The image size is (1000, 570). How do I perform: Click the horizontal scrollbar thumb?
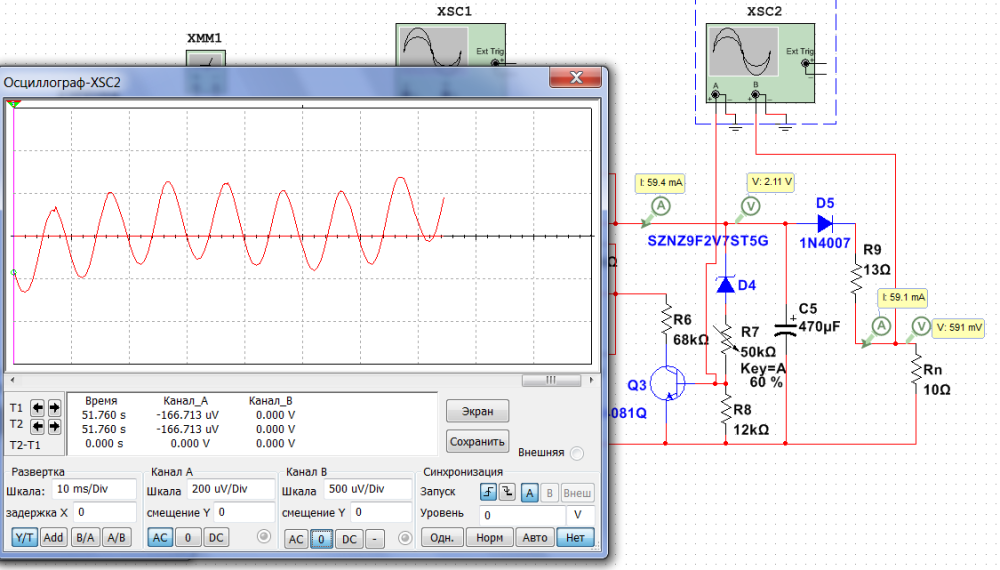pos(548,380)
